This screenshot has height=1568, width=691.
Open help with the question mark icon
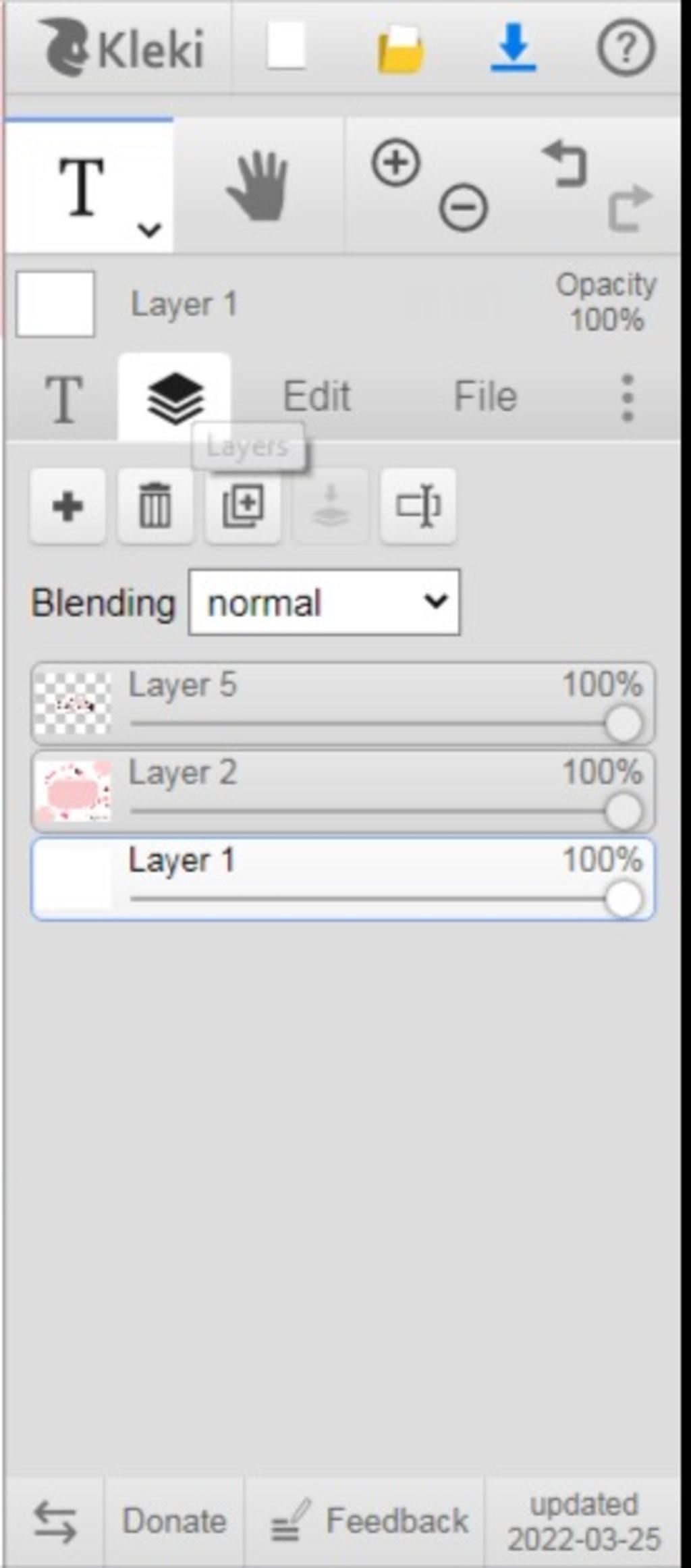[x=626, y=47]
